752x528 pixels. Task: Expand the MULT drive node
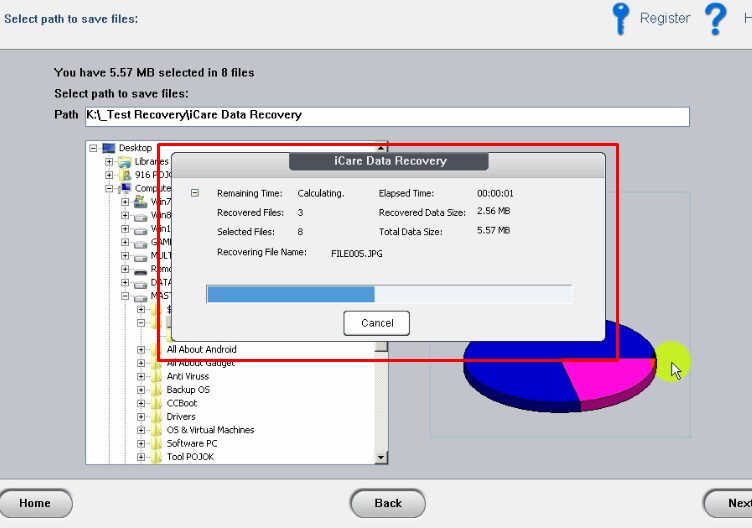coord(125,256)
